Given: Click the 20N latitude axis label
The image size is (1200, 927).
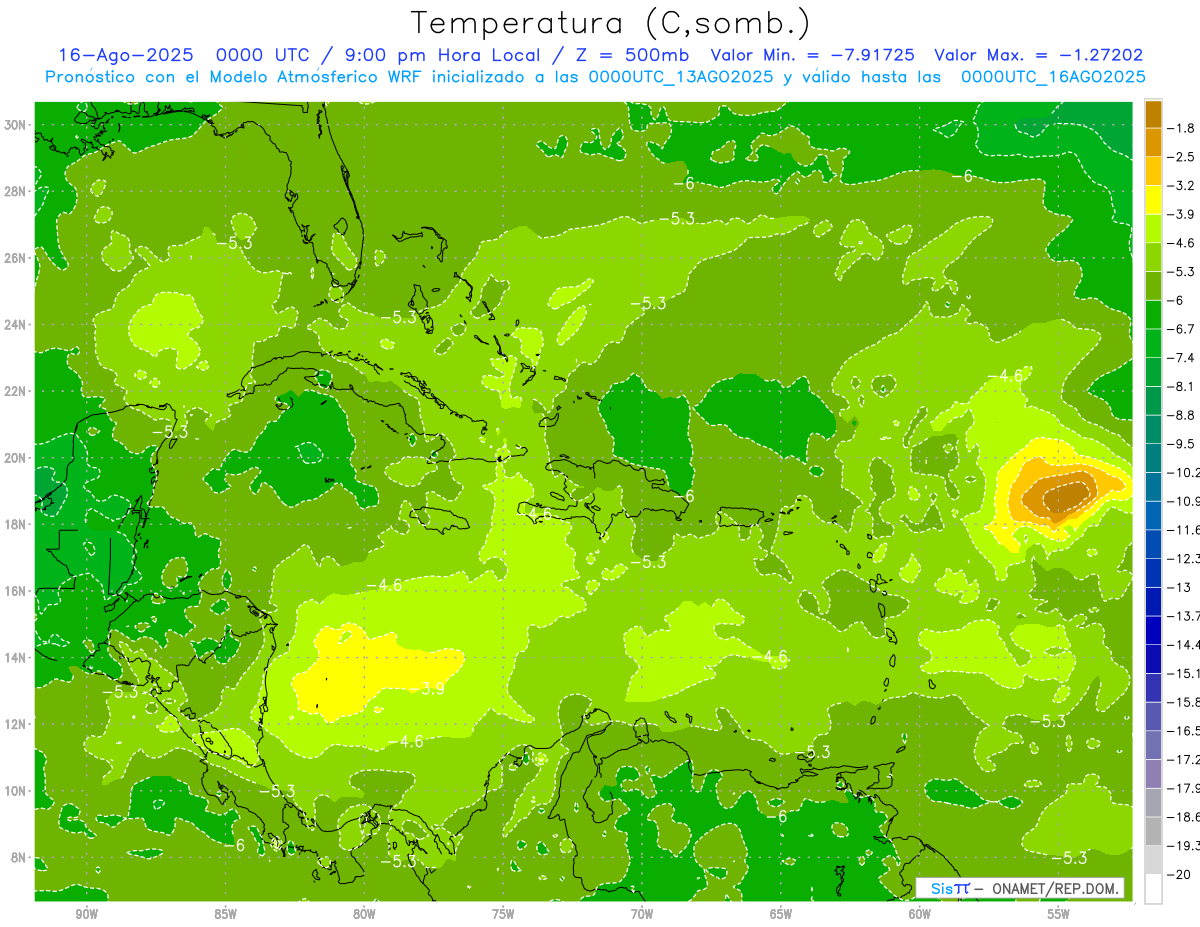Looking at the screenshot, I should [17, 457].
